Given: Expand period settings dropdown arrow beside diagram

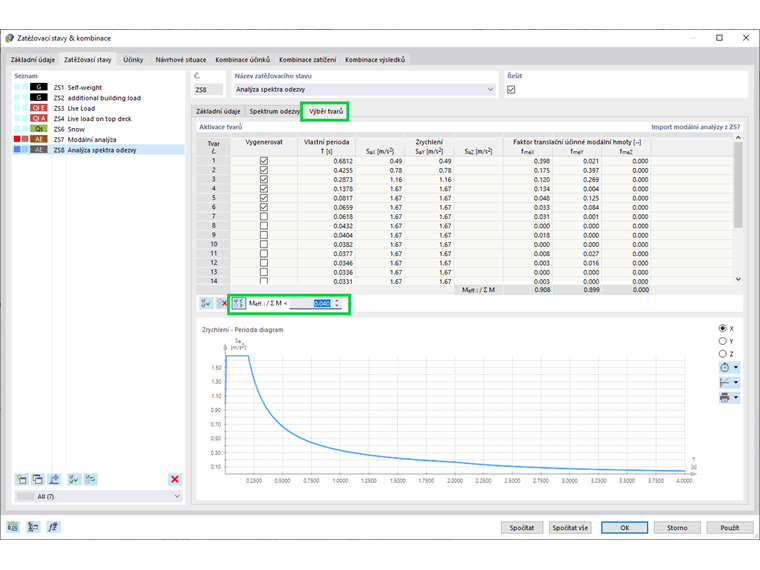Looking at the screenshot, I should 736,367.
